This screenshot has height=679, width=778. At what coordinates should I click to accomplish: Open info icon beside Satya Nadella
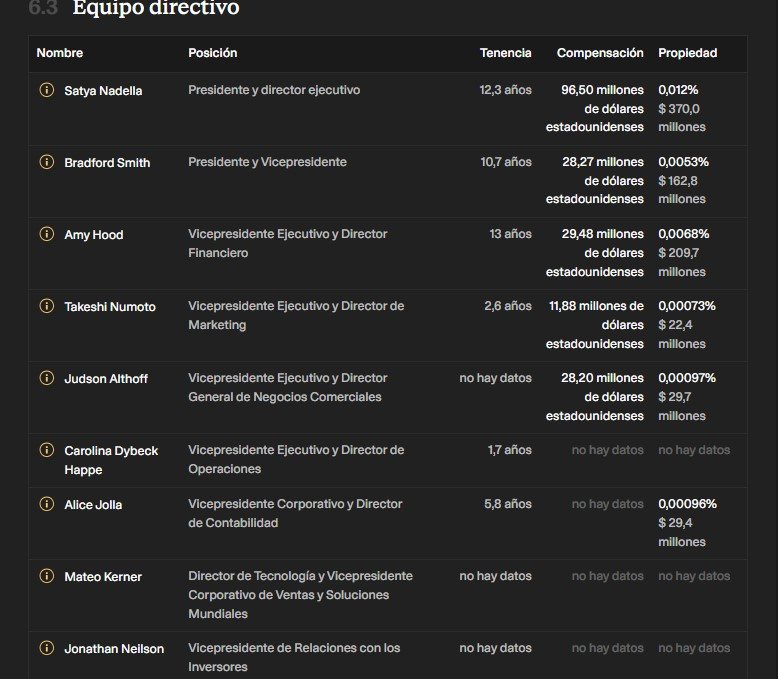[x=47, y=90]
